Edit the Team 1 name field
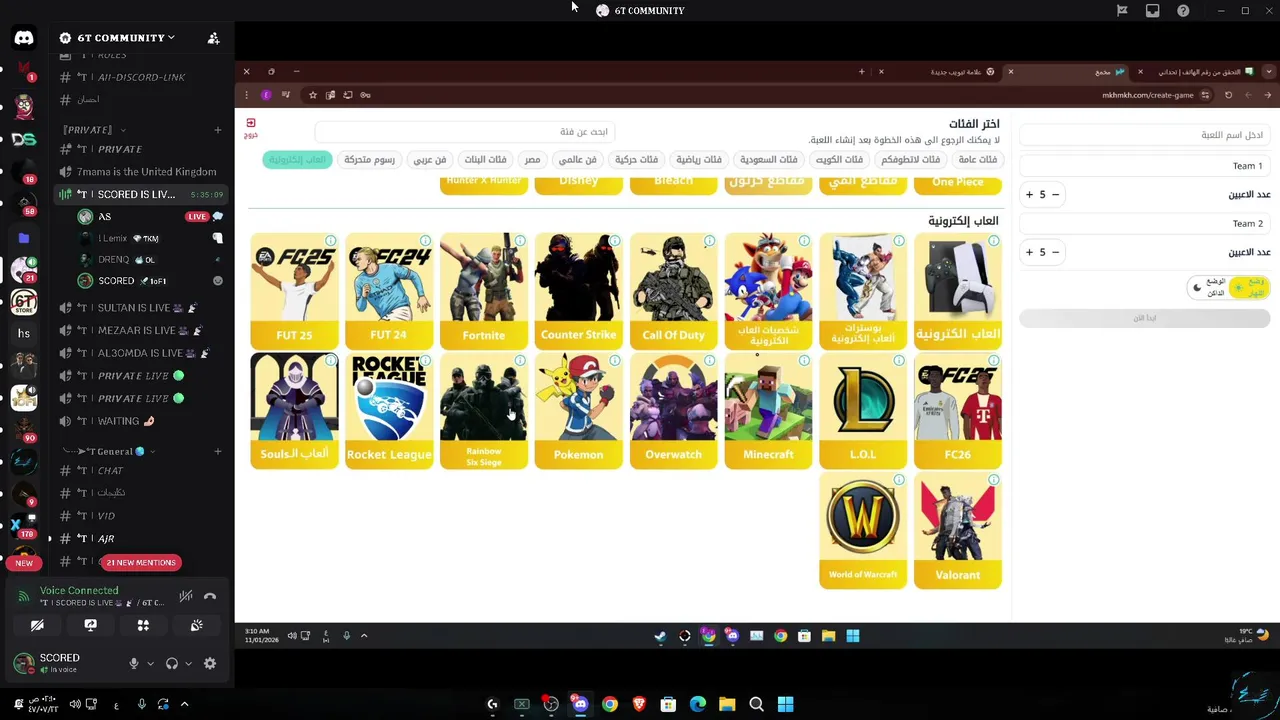 tap(1144, 166)
